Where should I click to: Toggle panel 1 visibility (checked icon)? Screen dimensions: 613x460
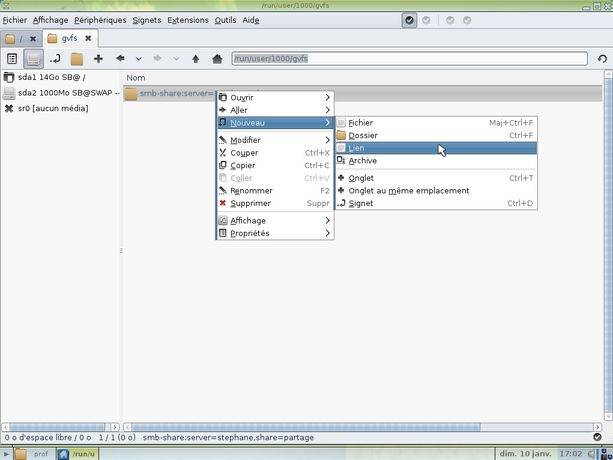click(x=409, y=20)
